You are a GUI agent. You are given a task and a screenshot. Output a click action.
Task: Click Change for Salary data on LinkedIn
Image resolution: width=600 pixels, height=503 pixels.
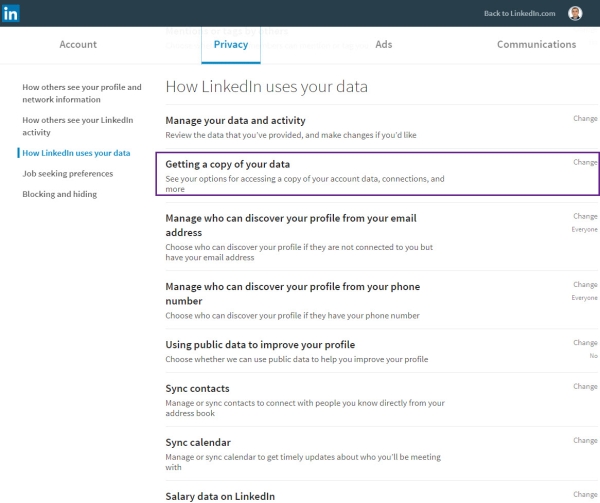pos(585,494)
